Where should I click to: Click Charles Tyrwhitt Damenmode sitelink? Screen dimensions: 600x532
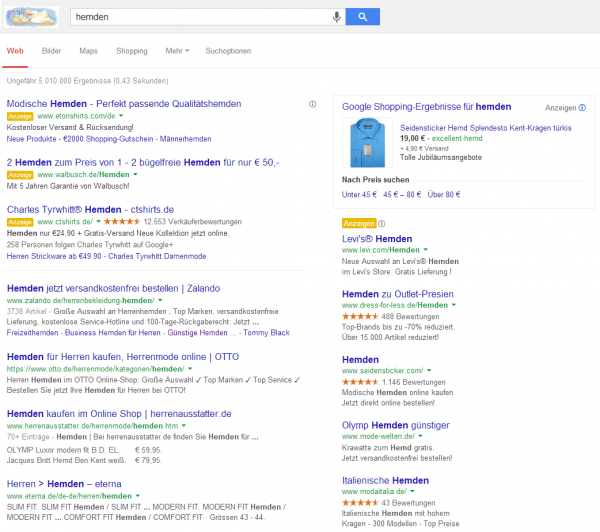tap(157, 256)
